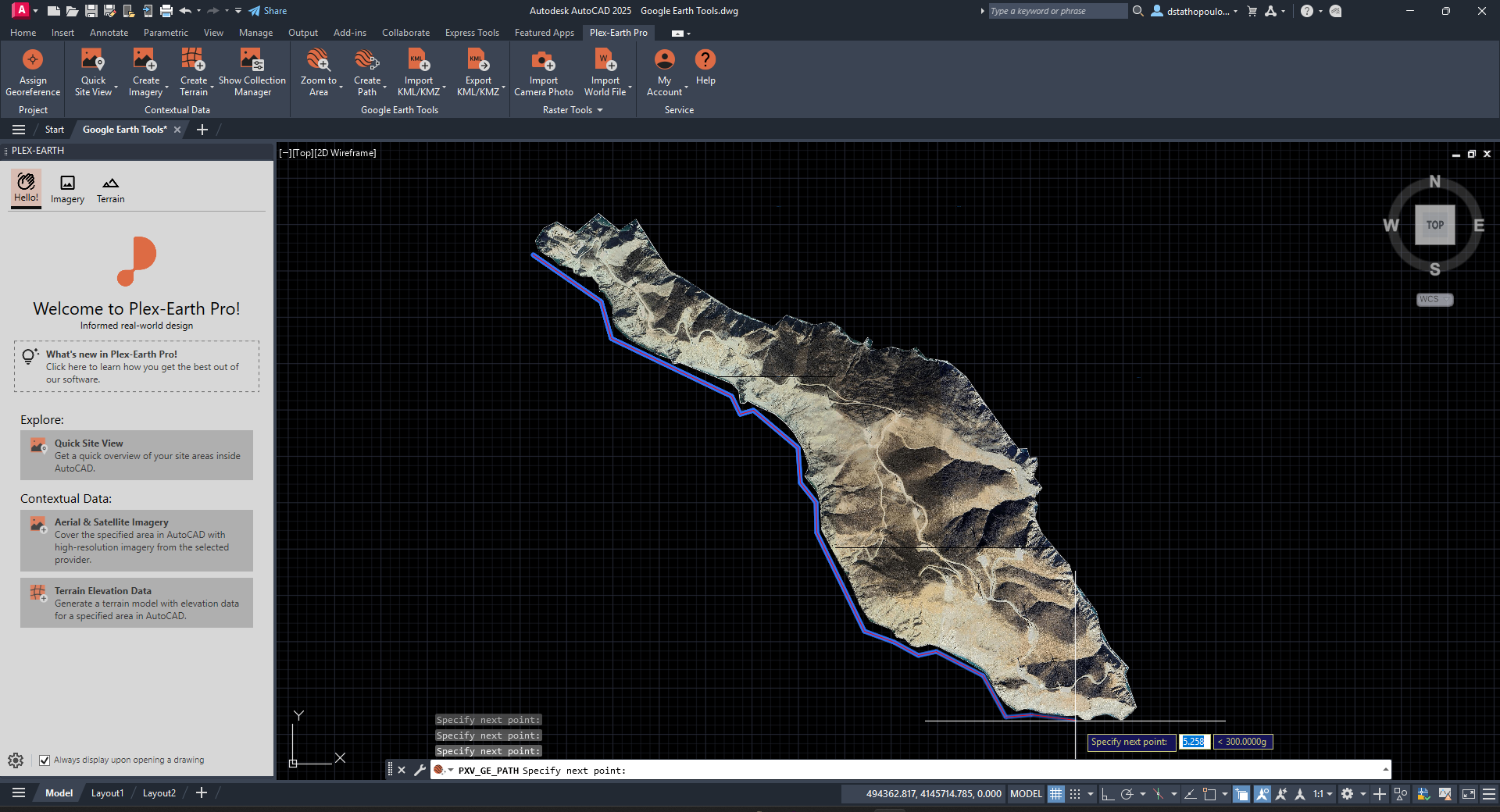Toggle ortho mode in status bar
Screen dimensions: 1500x812
(x=1107, y=794)
